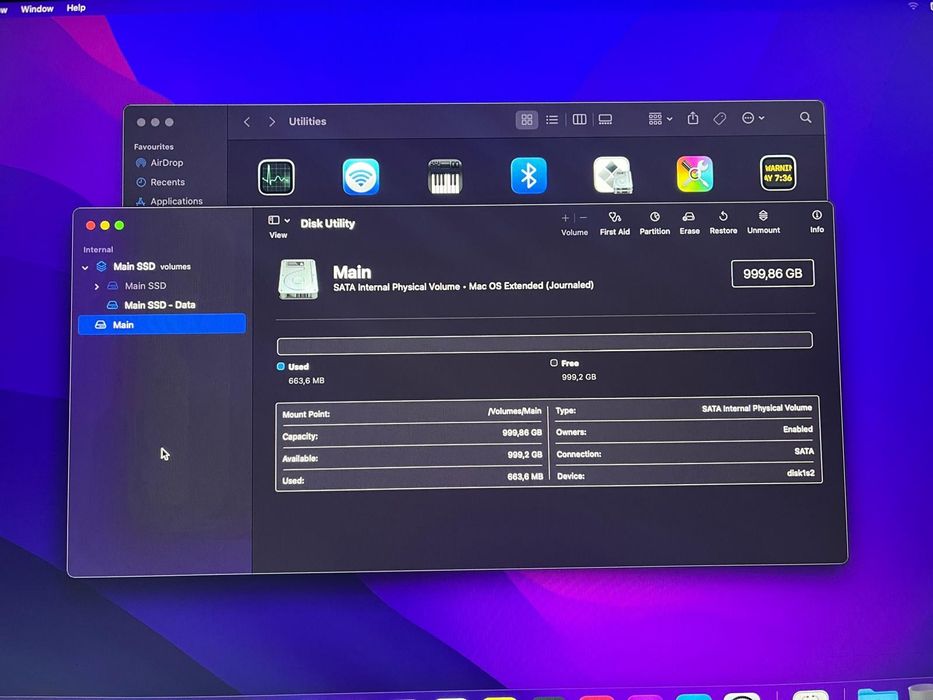Image resolution: width=933 pixels, height=700 pixels.
Task: Open Boot Camp Assistant icon
Action: tap(612, 175)
